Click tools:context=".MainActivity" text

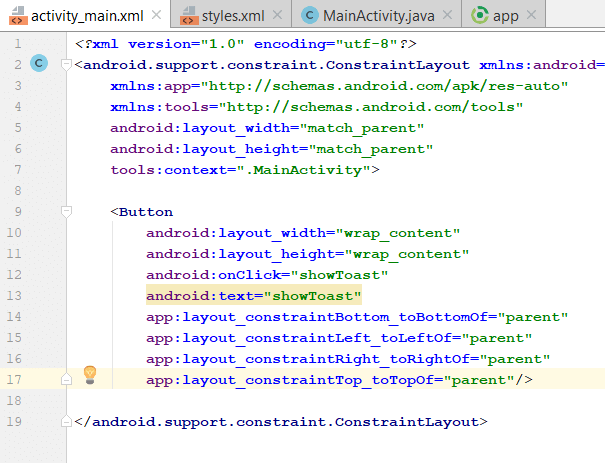[245, 170]
